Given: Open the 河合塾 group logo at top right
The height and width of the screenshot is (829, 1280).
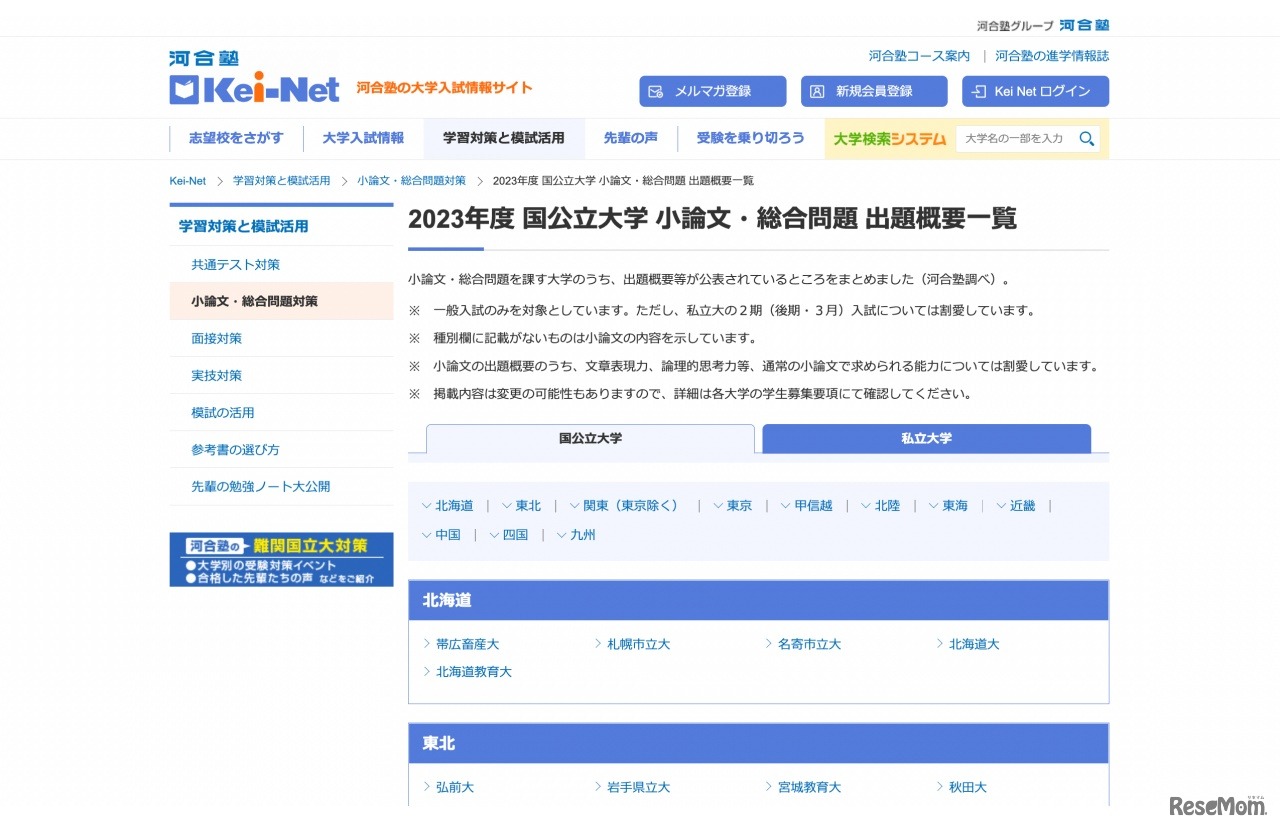Looking at the screenshot, I should click(x=1083, y=25).
